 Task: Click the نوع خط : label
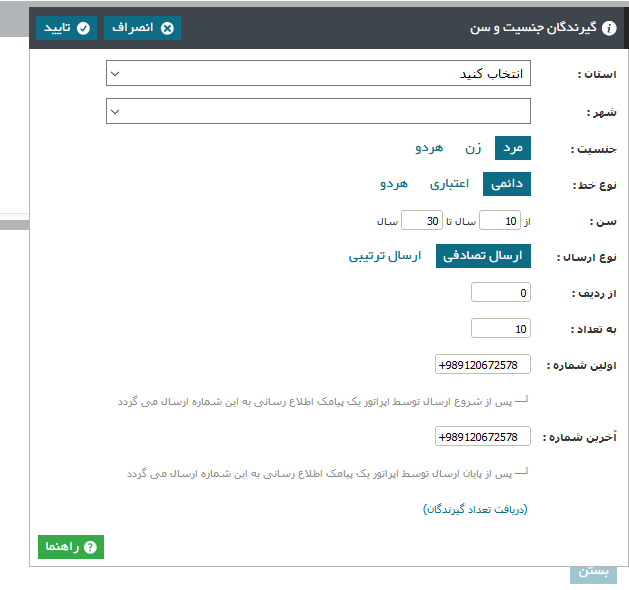click(x=594, y=185)
